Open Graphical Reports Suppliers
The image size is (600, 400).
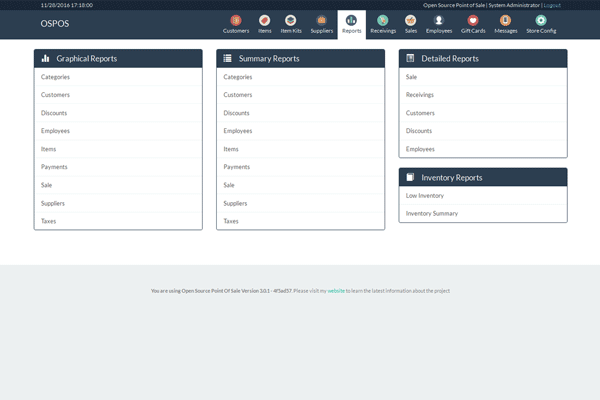[x=118, y=203]
